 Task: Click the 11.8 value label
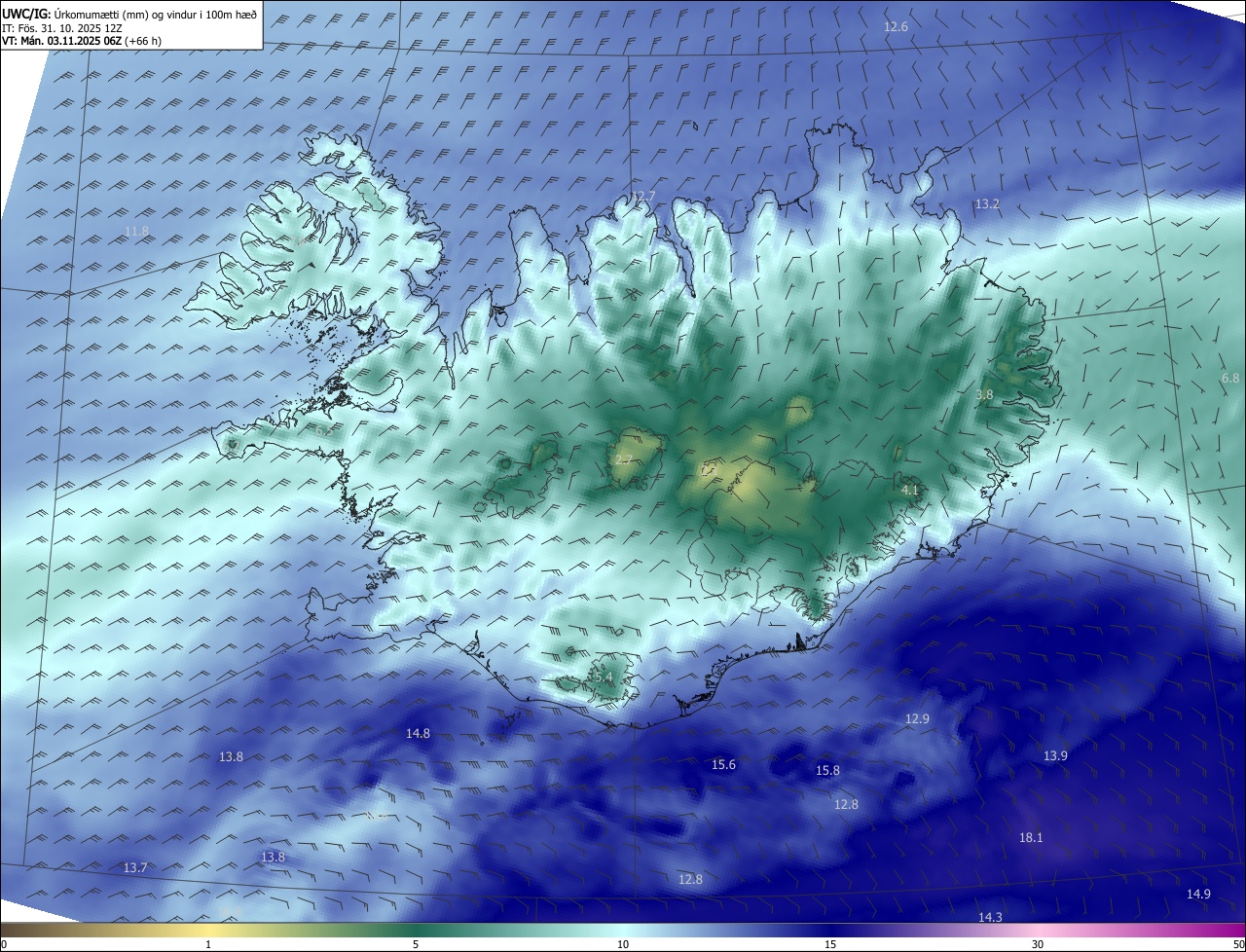[x=137, y=231]
